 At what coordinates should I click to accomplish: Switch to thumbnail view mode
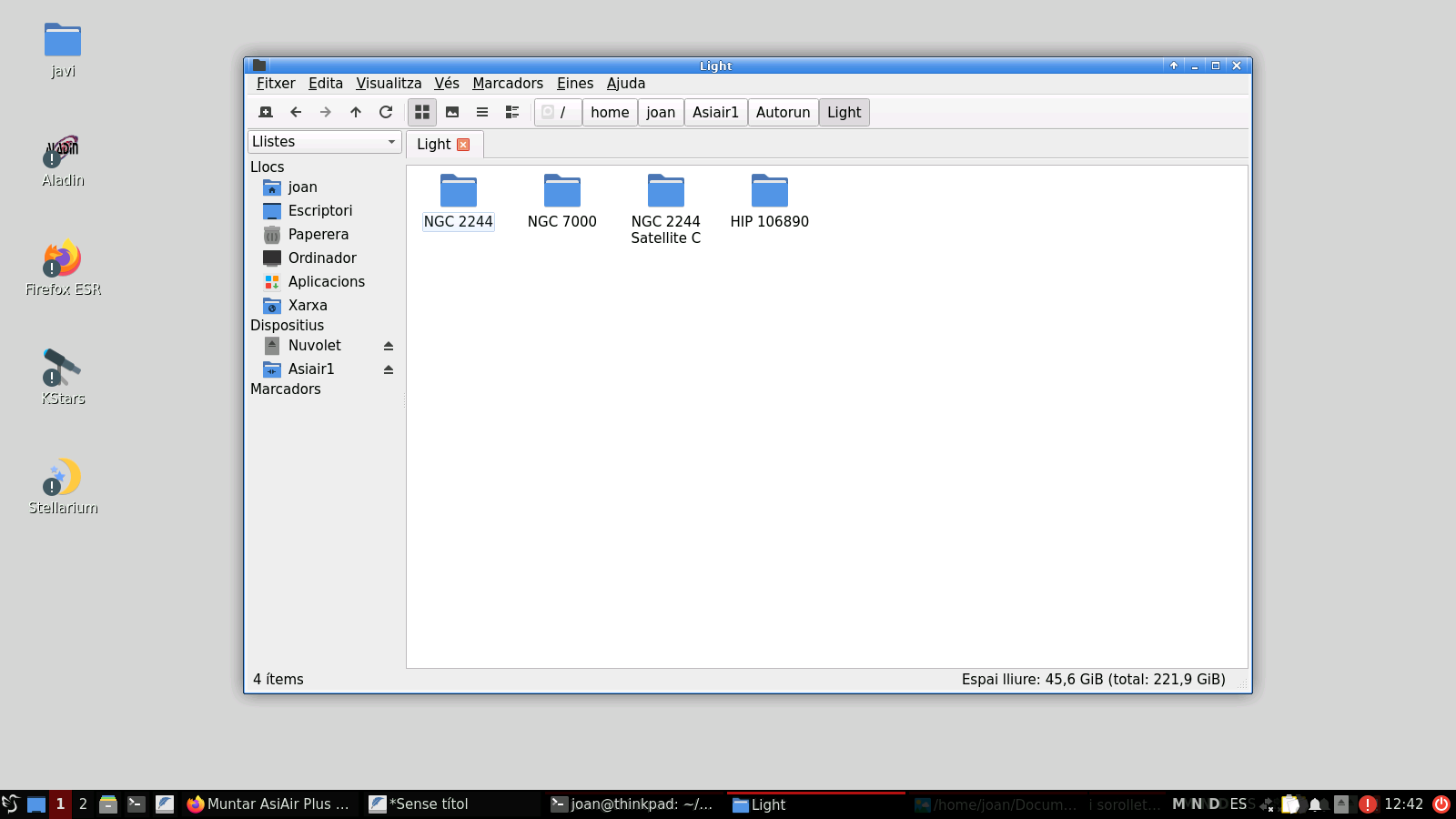pyautogui.click(x=452, y=112)
